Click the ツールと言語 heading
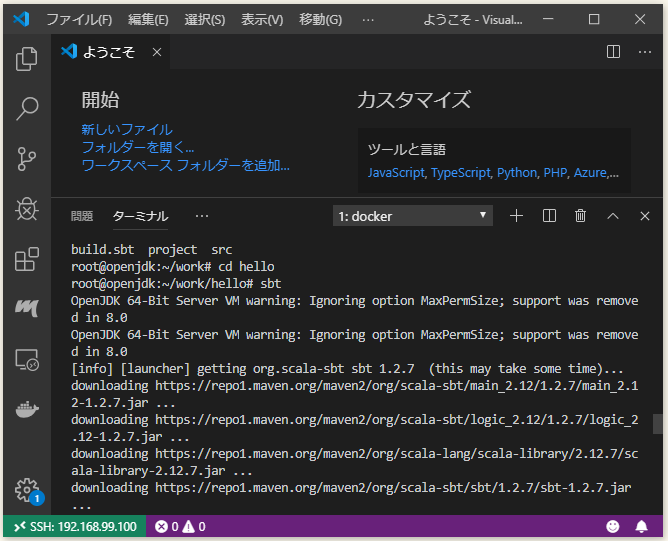 (x=406, y=150)
